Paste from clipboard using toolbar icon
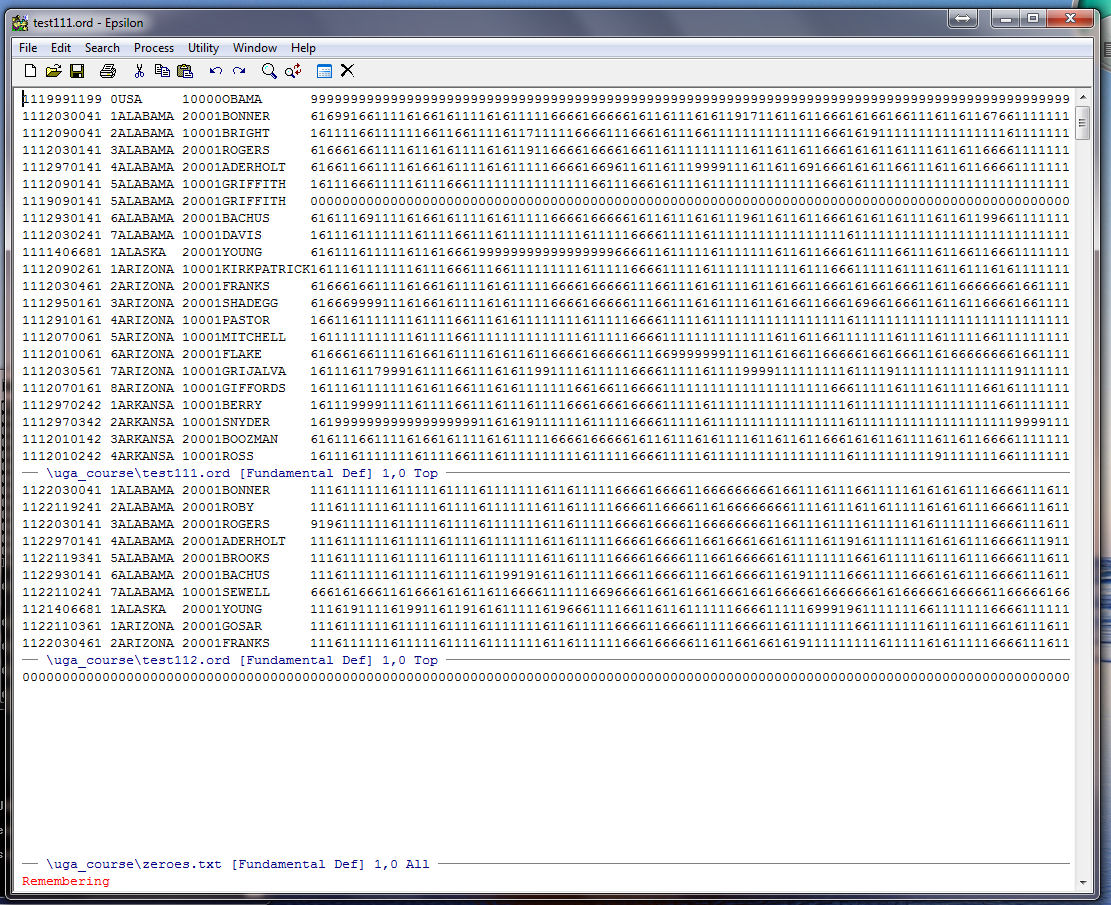Viewport: 1111px width, 905px height. [185, 71]
